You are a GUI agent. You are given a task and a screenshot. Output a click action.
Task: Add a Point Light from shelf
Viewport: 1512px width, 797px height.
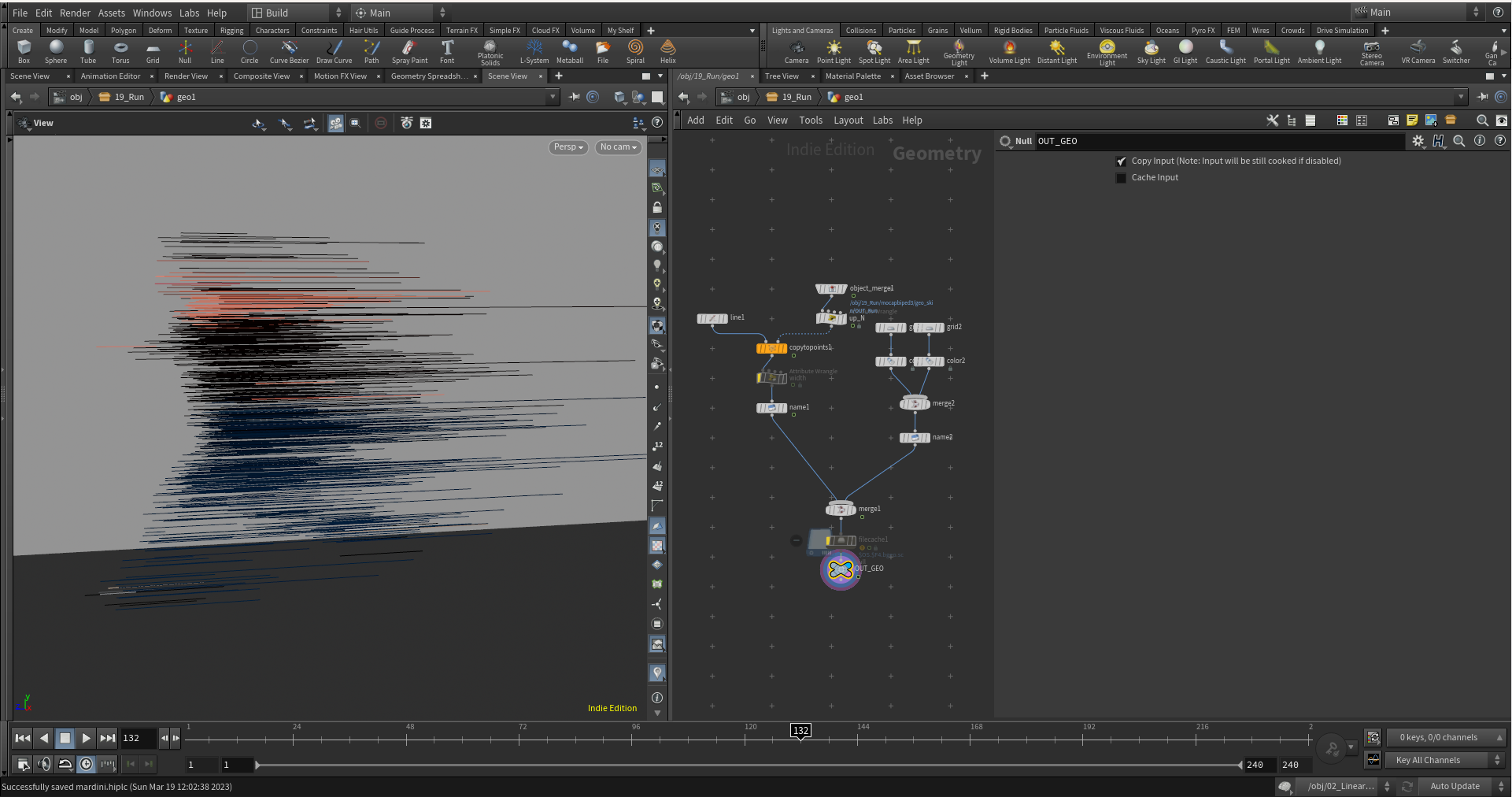(x=834, y=52)
